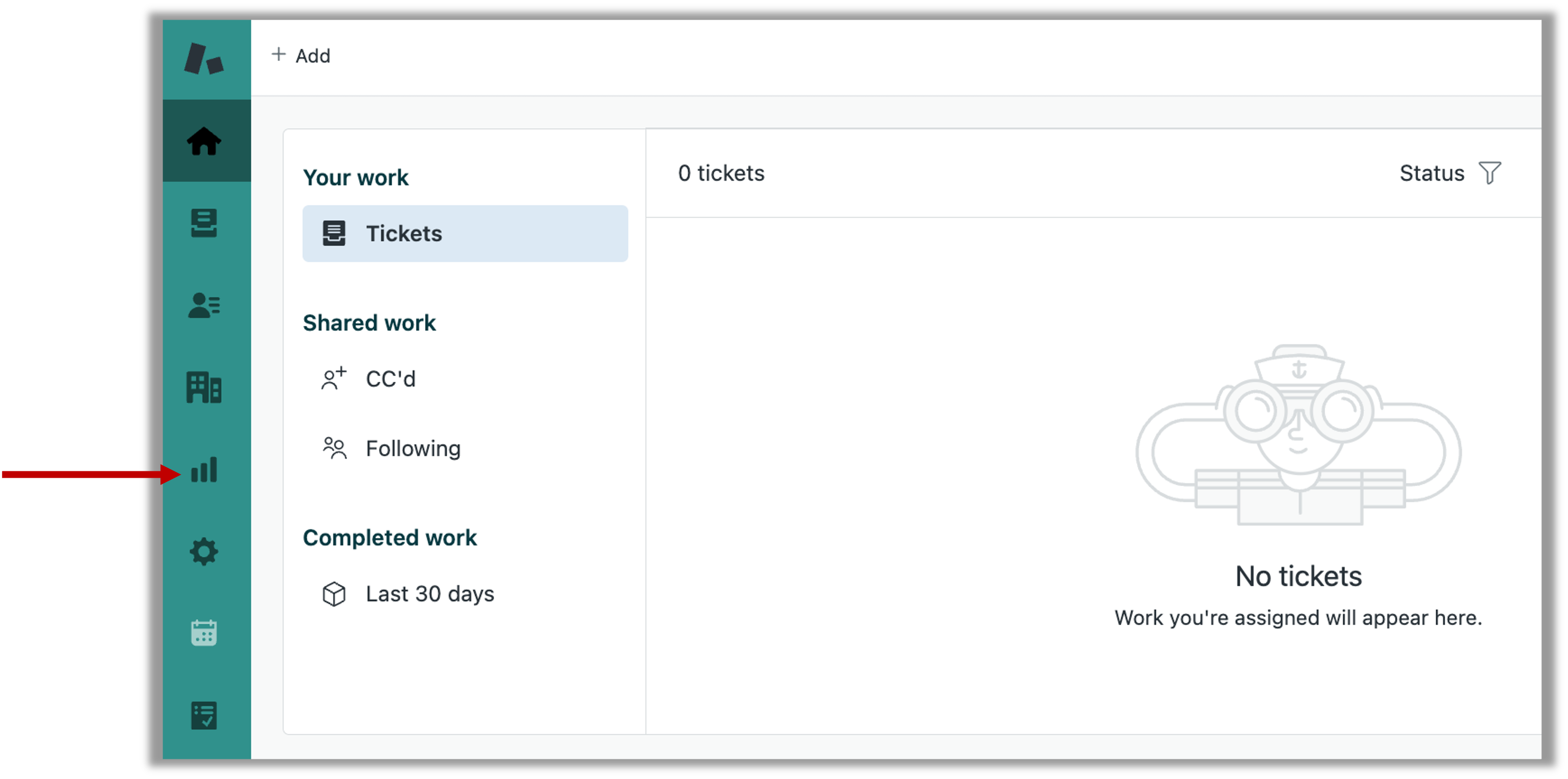Open the Customers list sidebar icon

(x=204, y=306)
